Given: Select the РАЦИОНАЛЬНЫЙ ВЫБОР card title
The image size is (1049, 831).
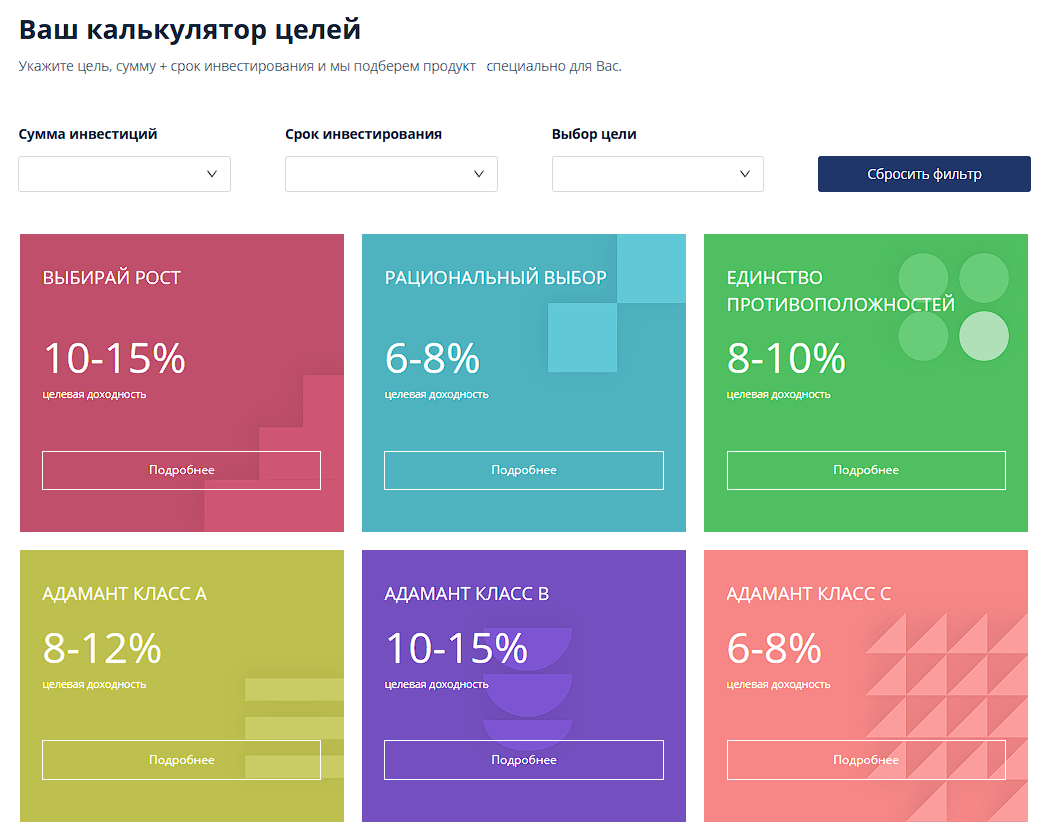Looking at the screenshot, I should [495, 278].
